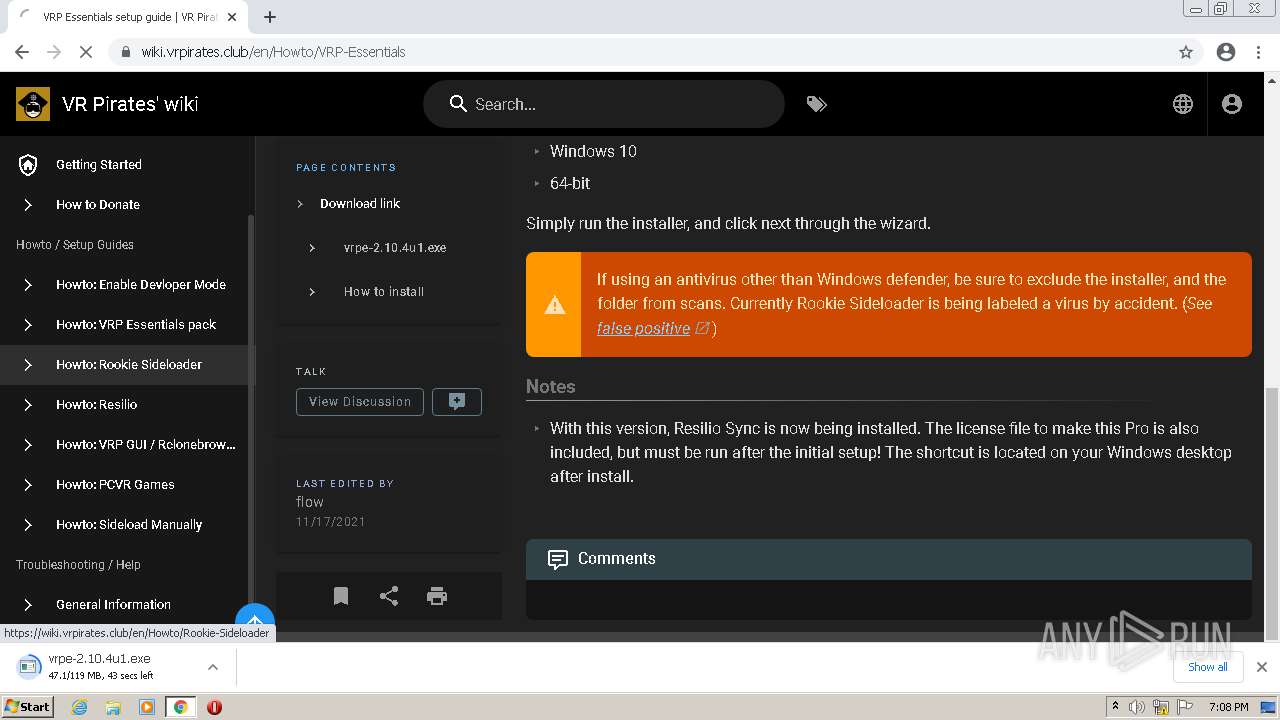Click Download link in page contents

pos(360,204)
